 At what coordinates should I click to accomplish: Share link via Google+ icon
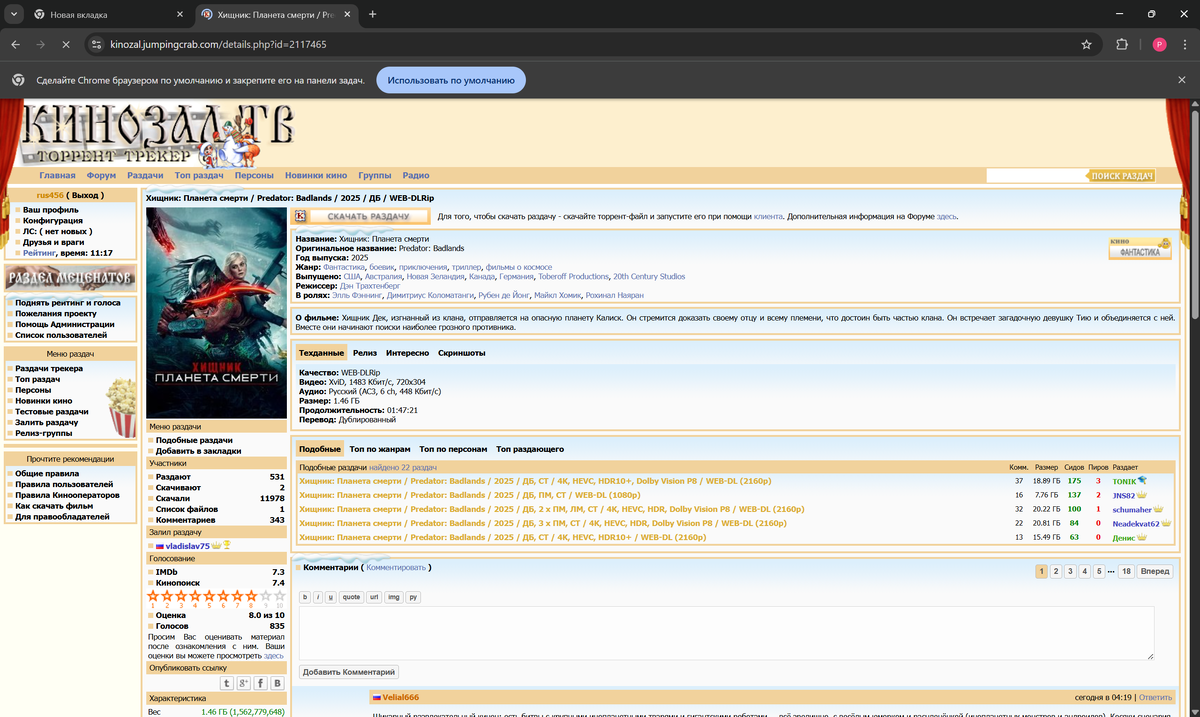tap(243, 683)
